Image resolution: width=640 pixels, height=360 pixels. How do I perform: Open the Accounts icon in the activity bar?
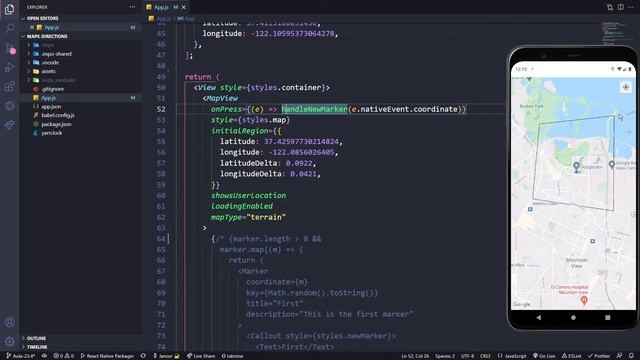(9, 322)
